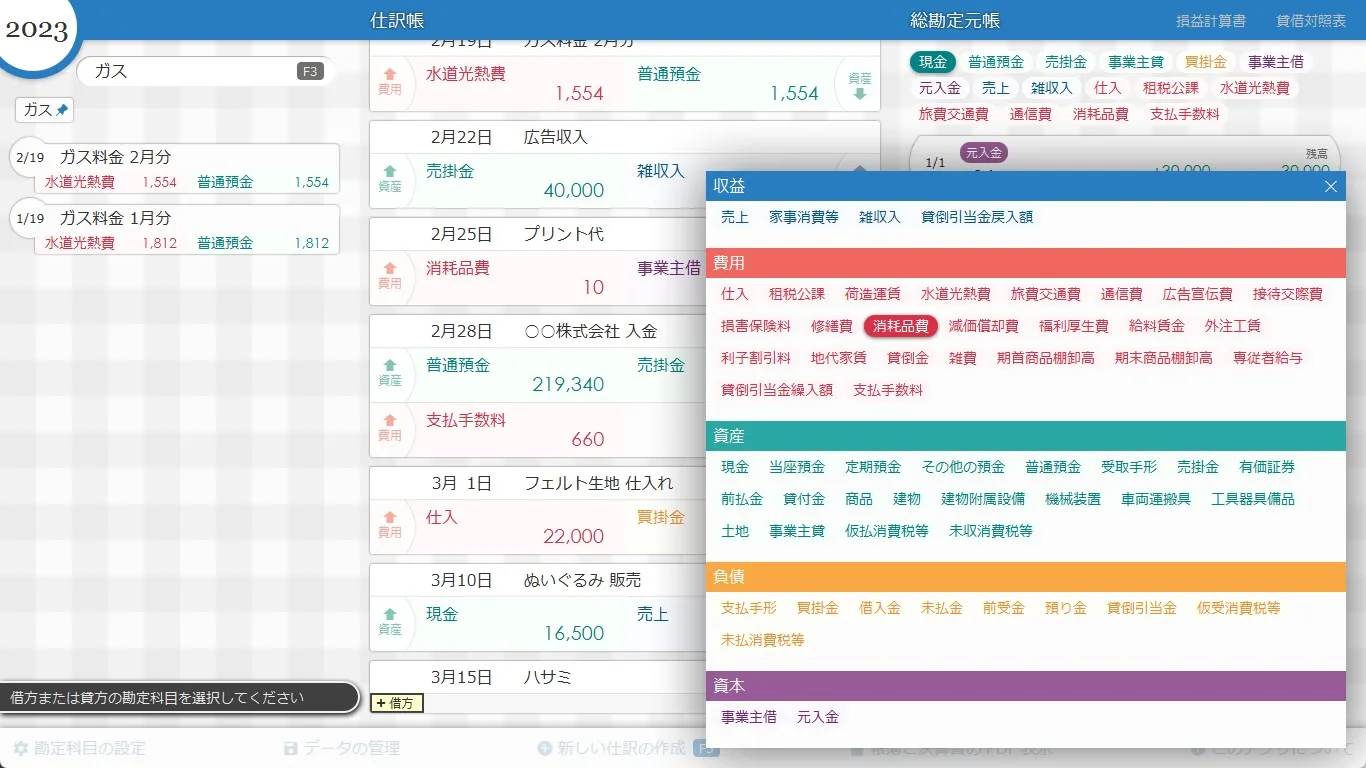Click the 費用 arrow icon beside 水道光熱費 1,554
The width and height of the screenshot is (1366, 768).
point(390,75)
